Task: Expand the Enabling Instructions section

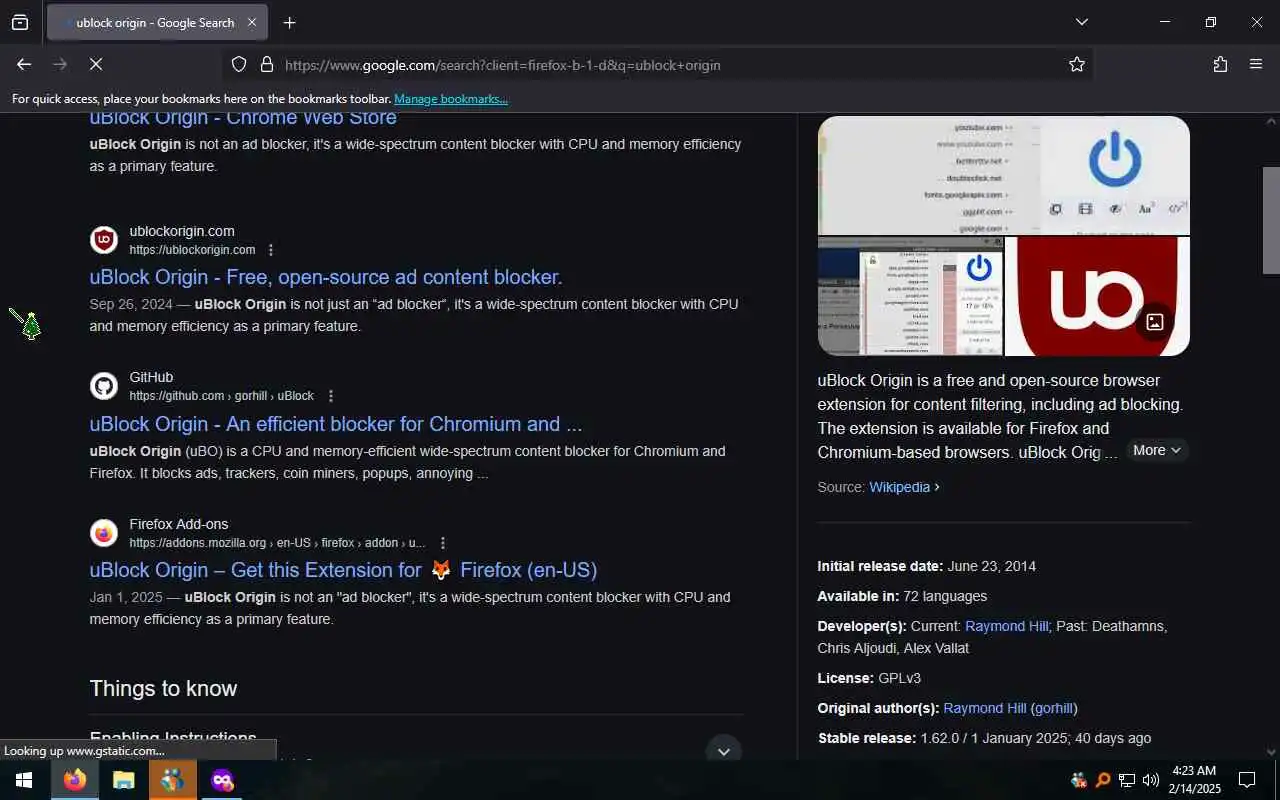Action: (724, 750)
